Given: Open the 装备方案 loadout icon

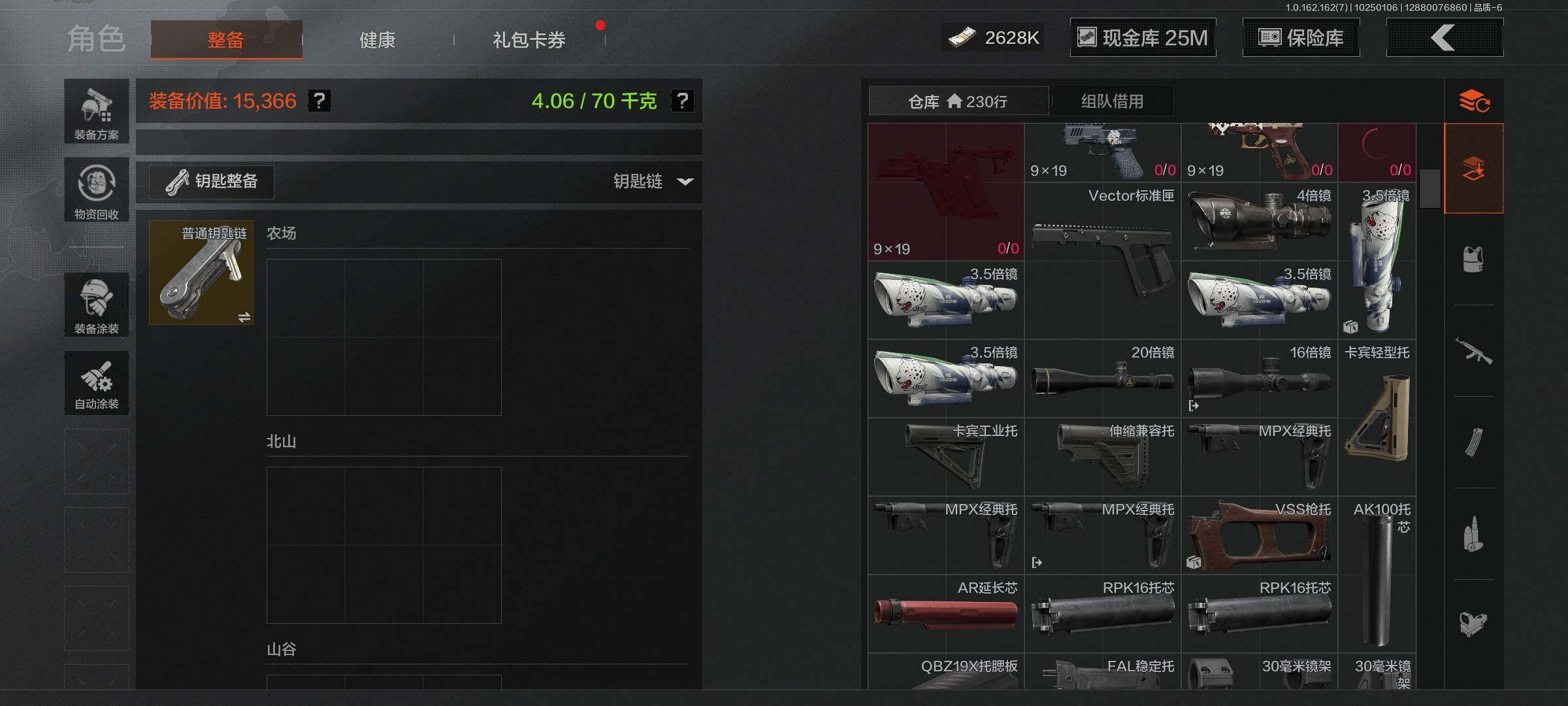Looking at the screenshot, I should pos(97,111).
